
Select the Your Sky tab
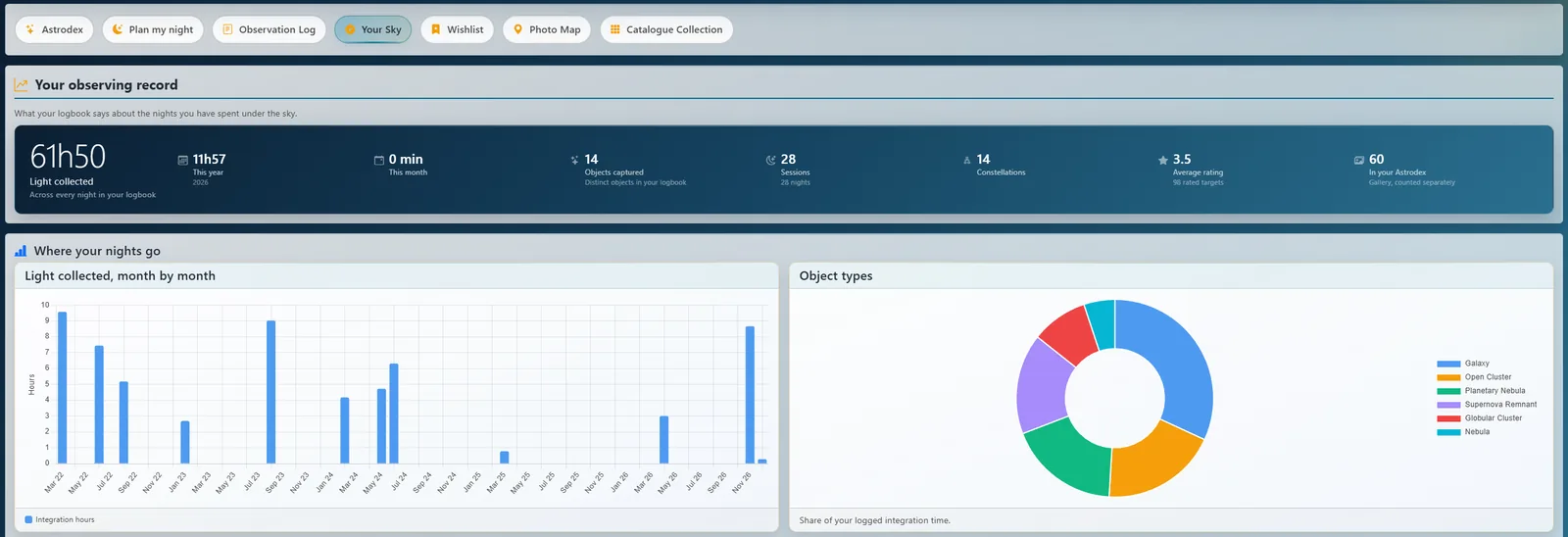click(x=372, y=29)
